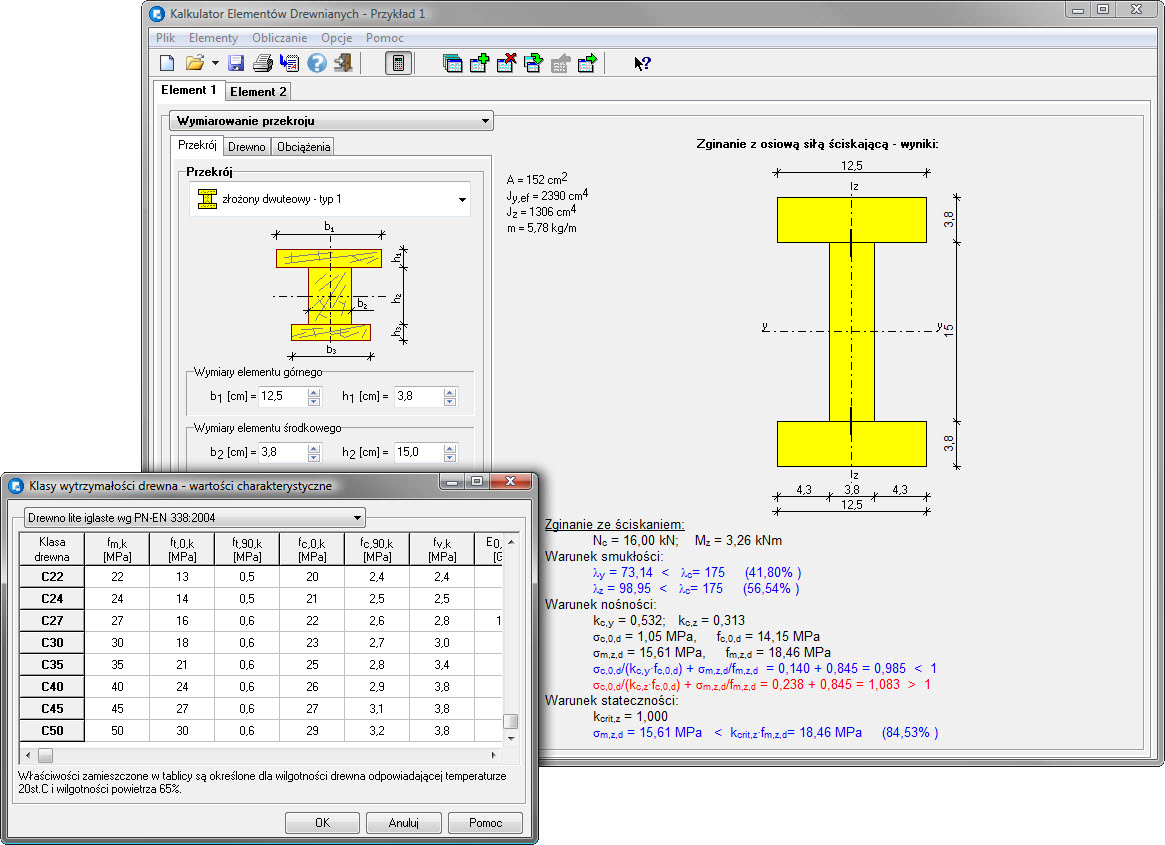Click the new document icon in toolbar

click(x=167, y=63)
